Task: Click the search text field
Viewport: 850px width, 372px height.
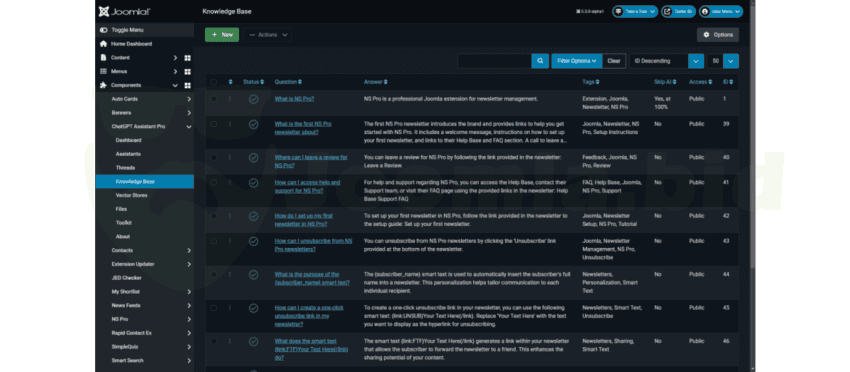Action: [494, 61]
